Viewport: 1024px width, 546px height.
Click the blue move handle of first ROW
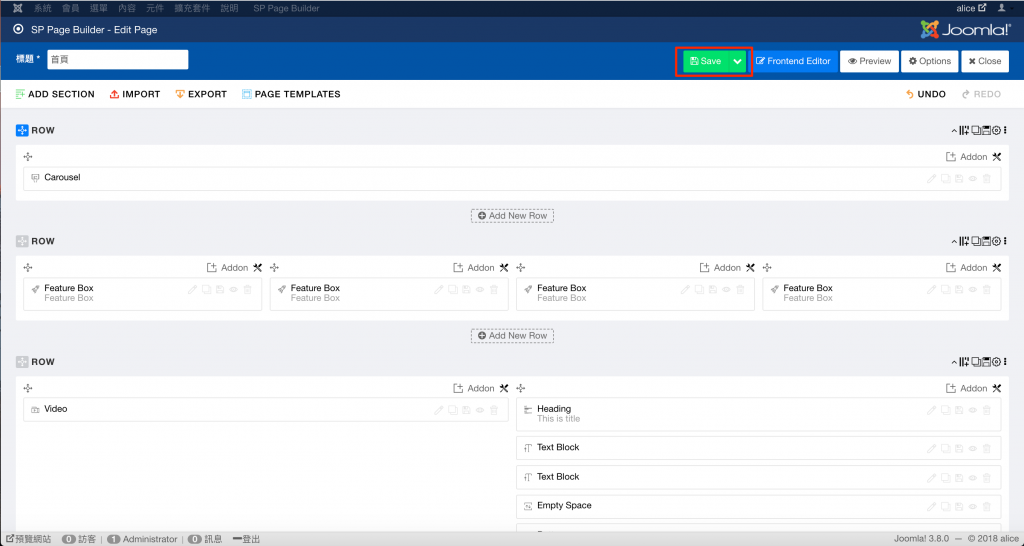(22, 131)
